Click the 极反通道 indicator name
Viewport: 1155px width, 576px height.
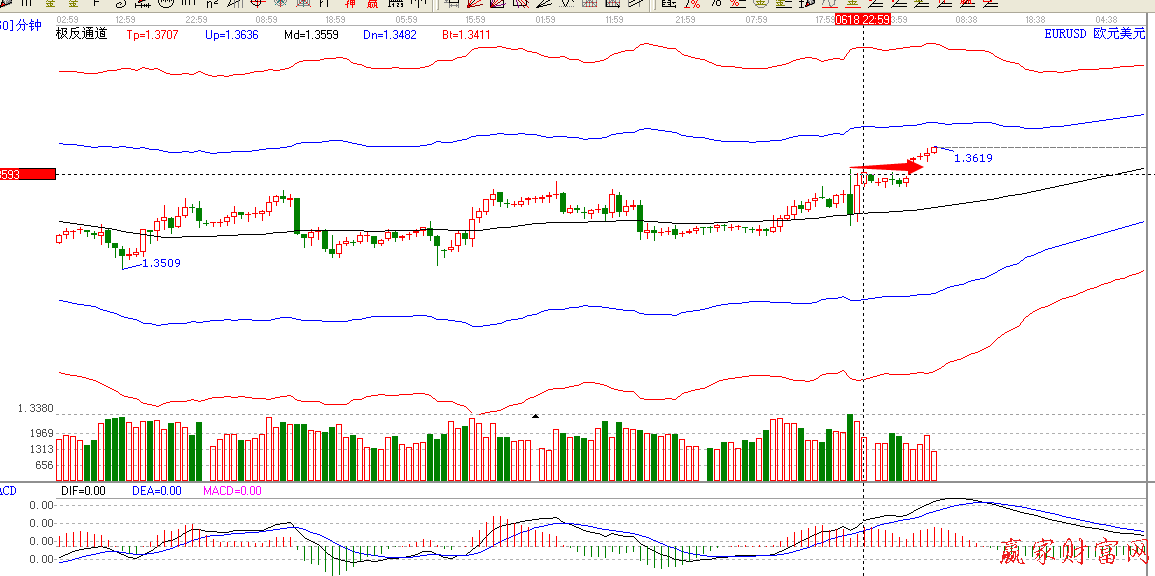tap(81, 34)
